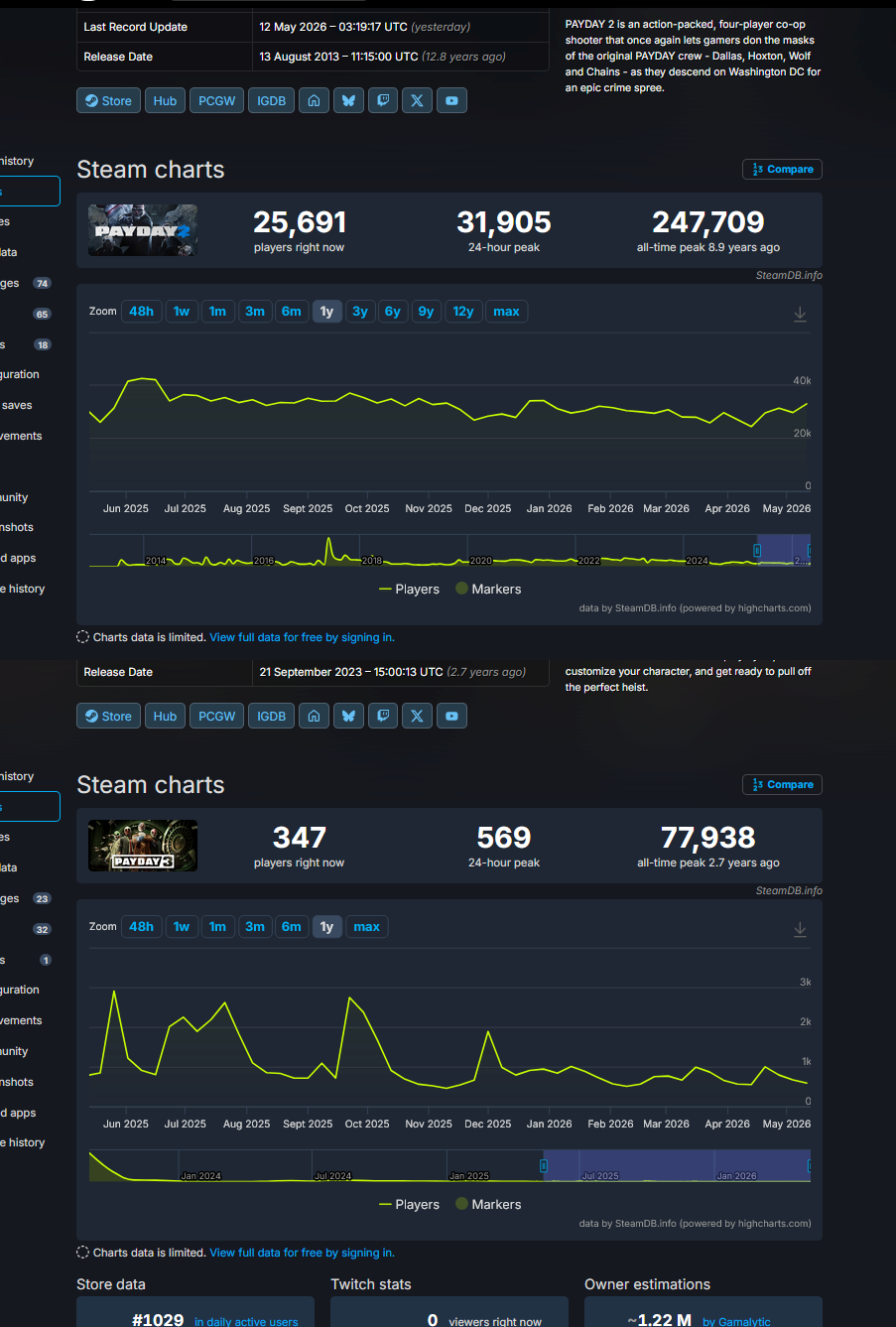Zoom the chart to 3y
The height and width of the screenshot is (1327, 896).
360,312
